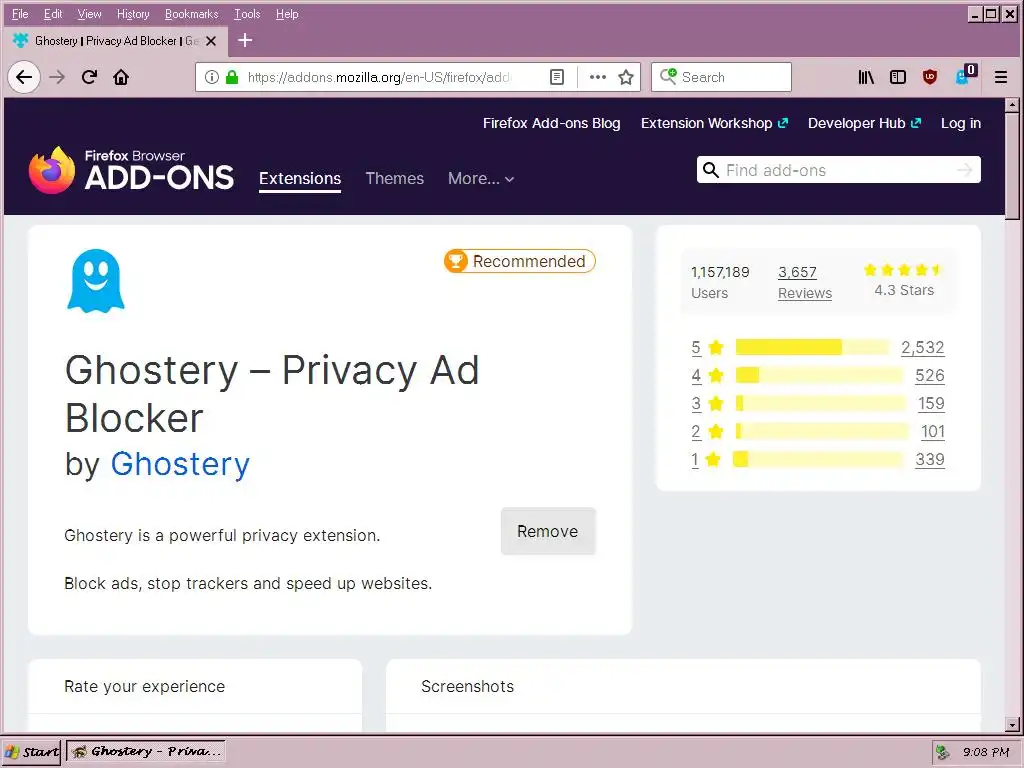Expand the More… dropdown
The height and width of the screenshot is (768, 1024).
click(x=481, y=178)
